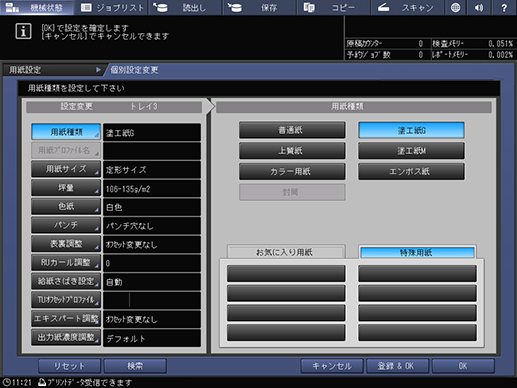Click the globe language icon

click(455, 7)
